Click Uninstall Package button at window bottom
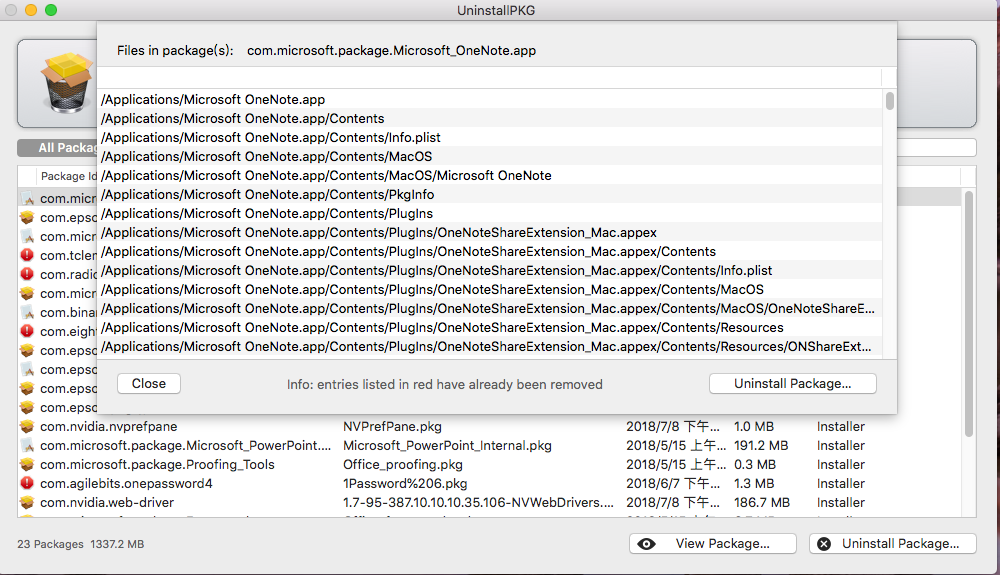 pos(893,543)
